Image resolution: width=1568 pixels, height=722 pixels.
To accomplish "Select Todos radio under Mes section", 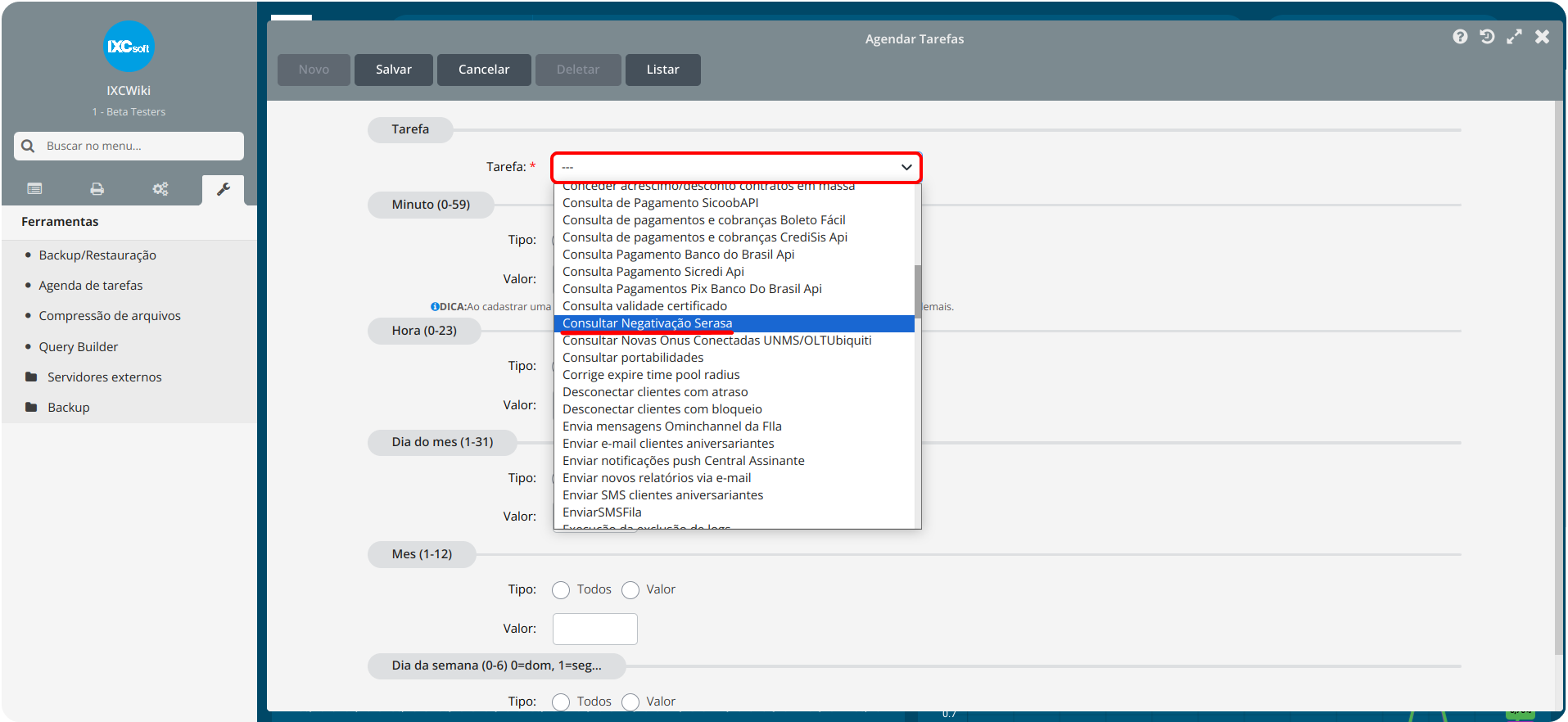I will click(x=561, y=590).
